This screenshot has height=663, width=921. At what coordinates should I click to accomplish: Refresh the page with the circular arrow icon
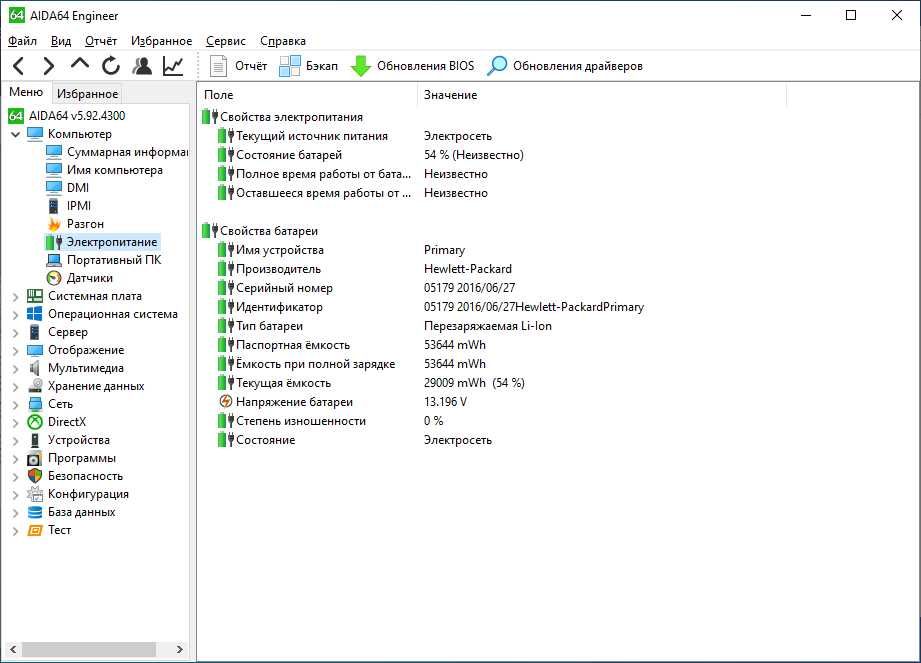110,66
